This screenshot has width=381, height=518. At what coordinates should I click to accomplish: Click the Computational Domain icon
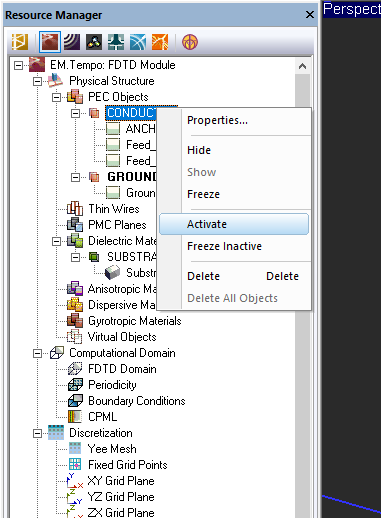pos(57,353)
